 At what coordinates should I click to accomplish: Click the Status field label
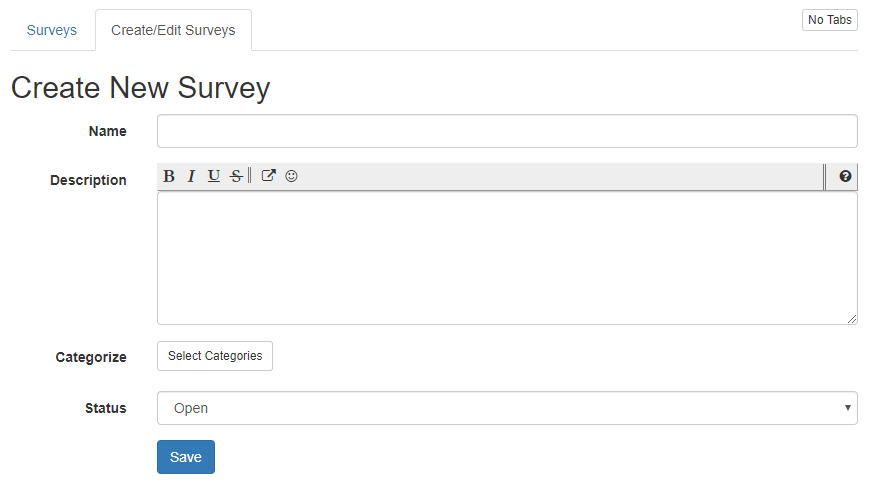pos(106,408)
